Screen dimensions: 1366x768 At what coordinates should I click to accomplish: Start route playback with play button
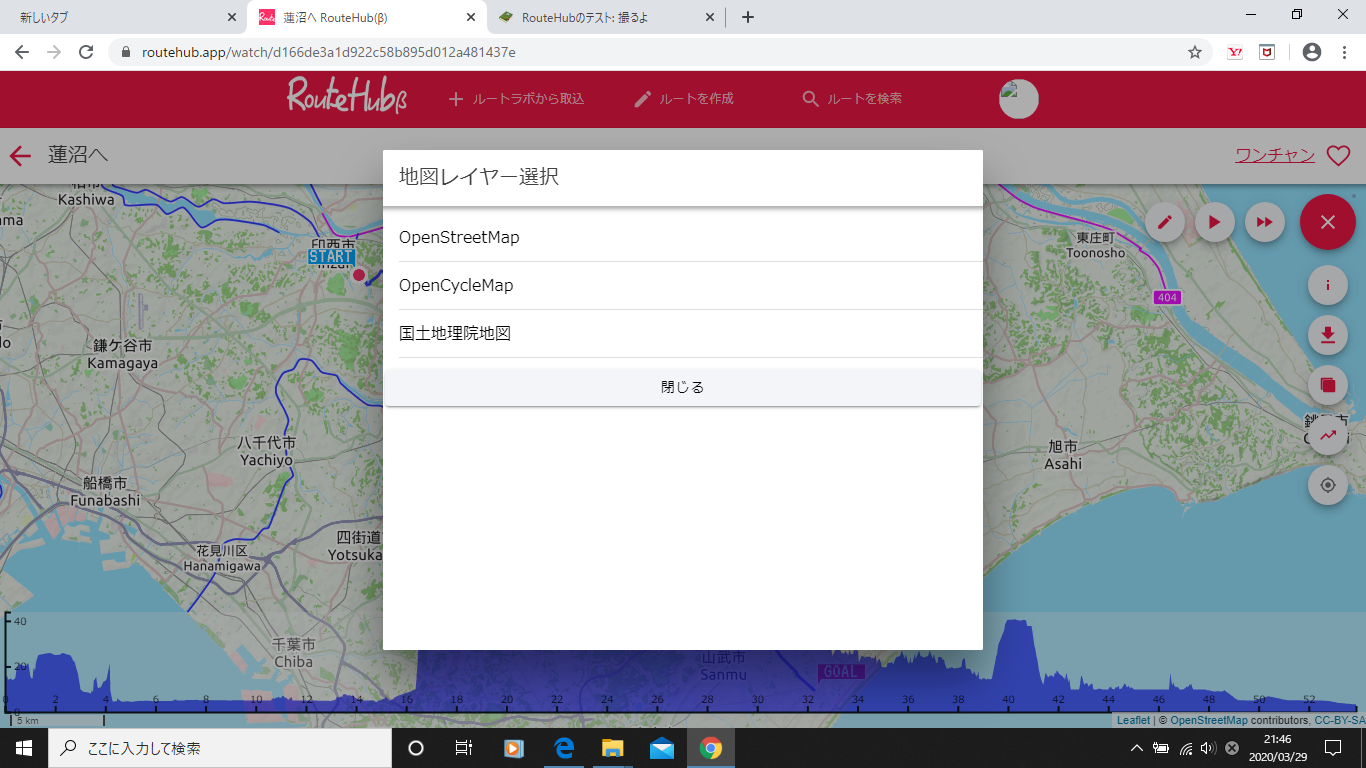click(x=1214, y=222)
